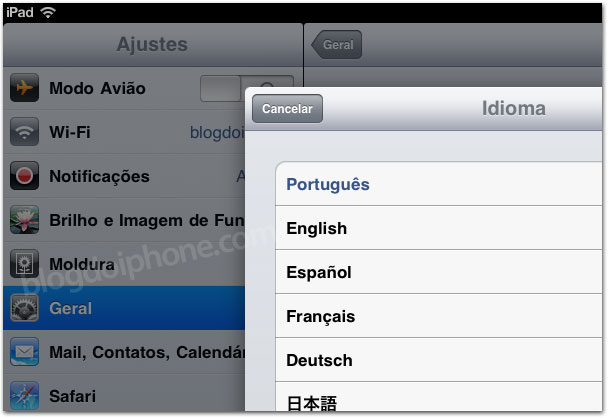Choose Español from the language list
The width and height of the screenshot is (609, 418).
click(438, 272)
